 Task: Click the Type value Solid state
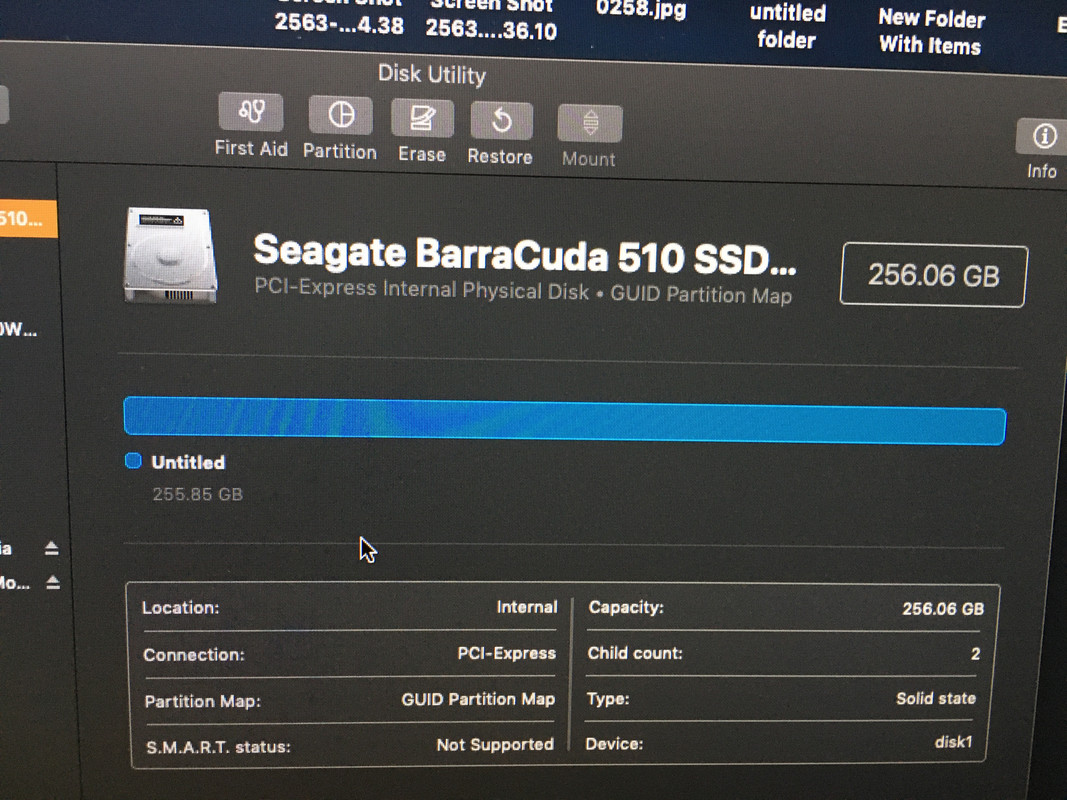(x=936, y=699)
